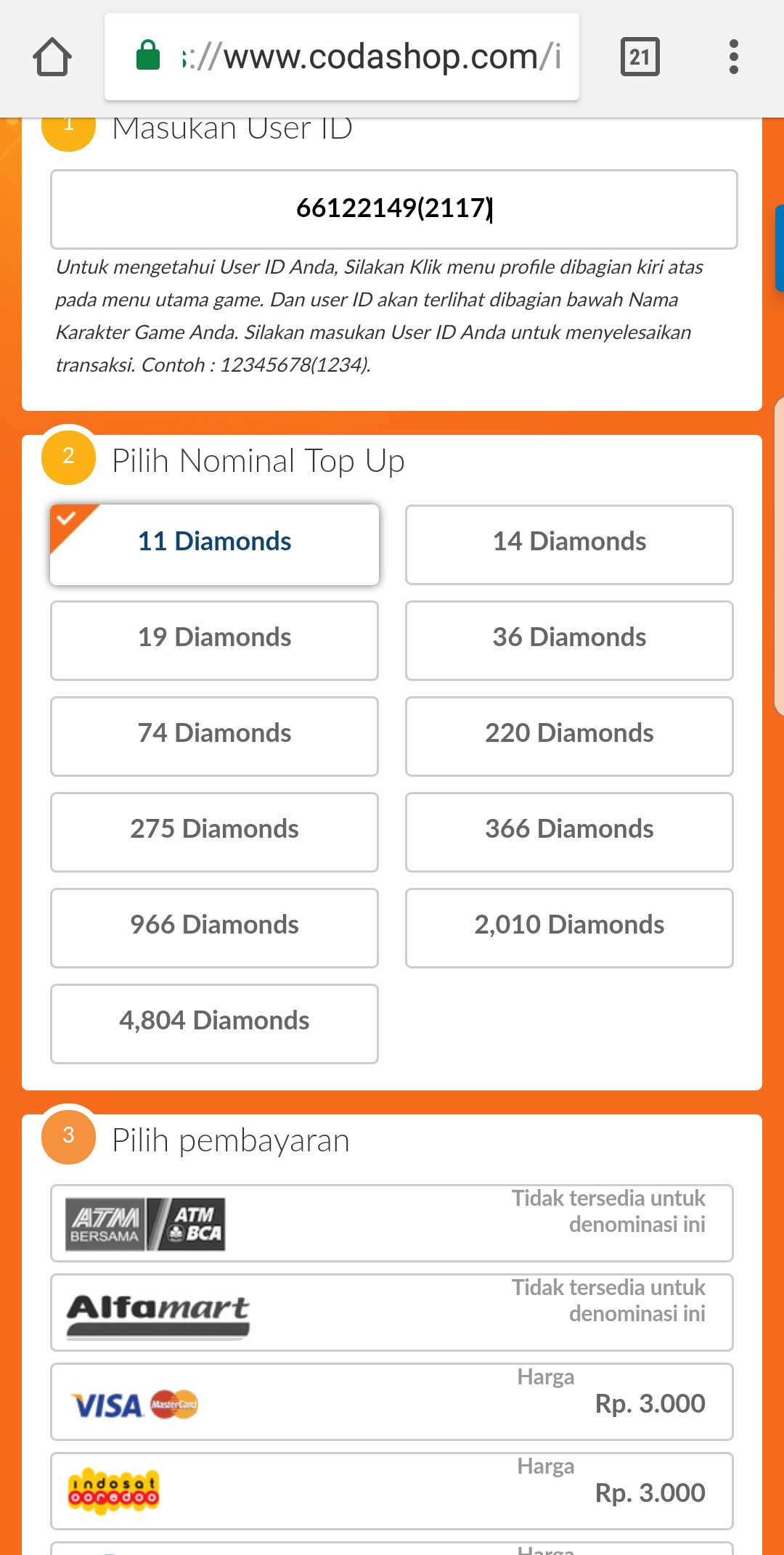Click the User ID input field

[x=393, y=209]
